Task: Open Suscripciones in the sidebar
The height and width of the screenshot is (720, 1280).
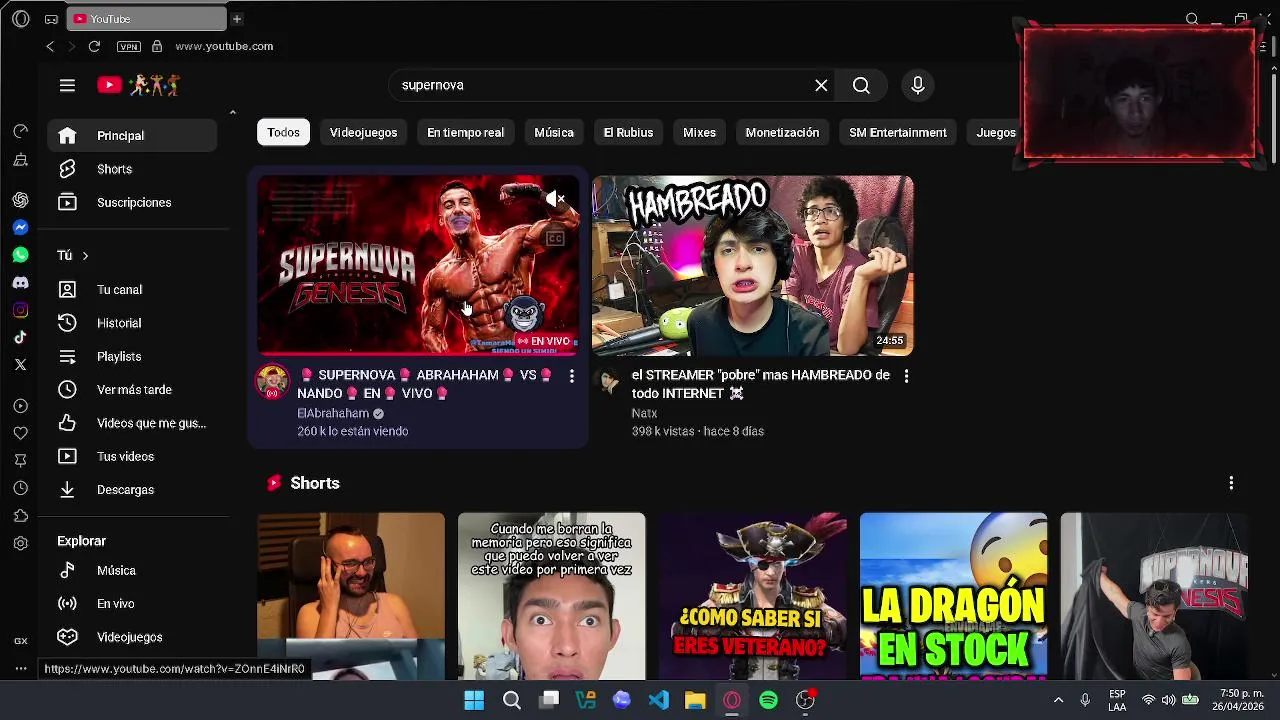Action: [132, 202]
